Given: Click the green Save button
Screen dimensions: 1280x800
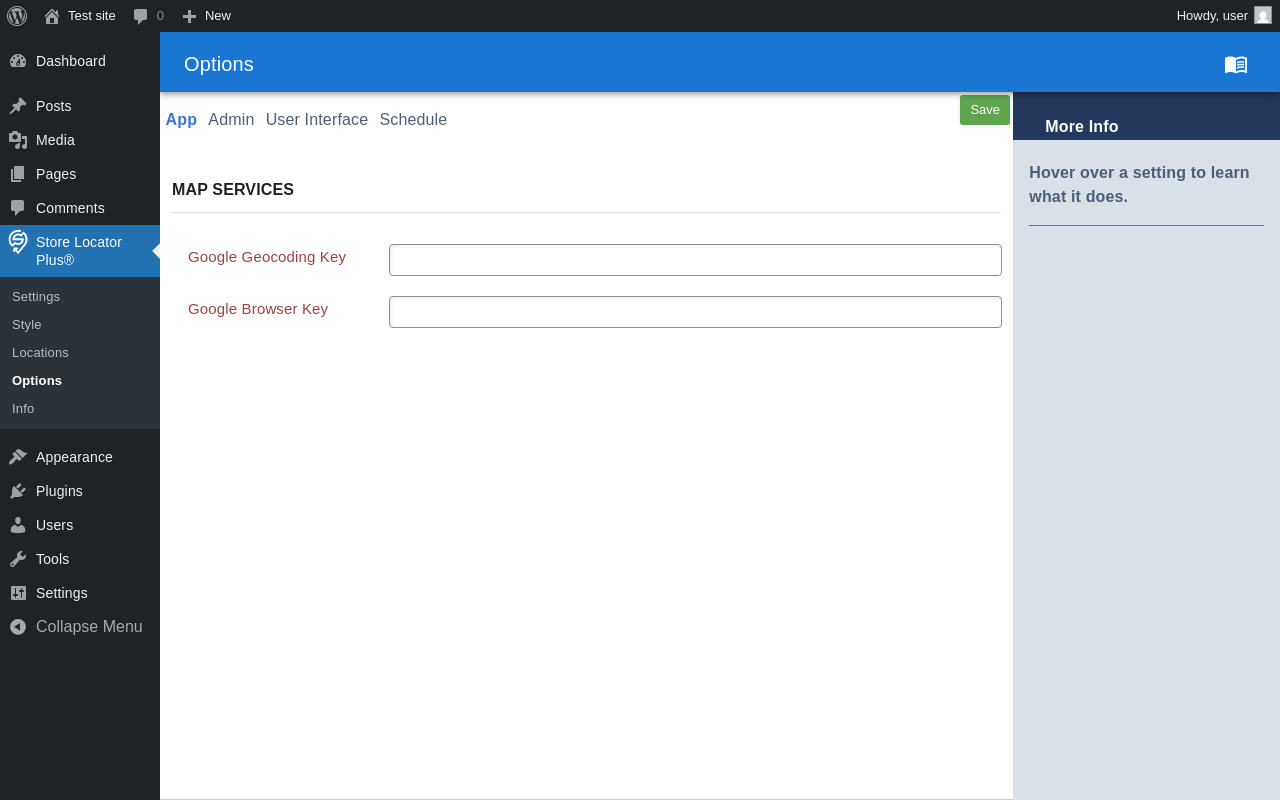Looking at the screenshot, I should click(x=985, y=110).
